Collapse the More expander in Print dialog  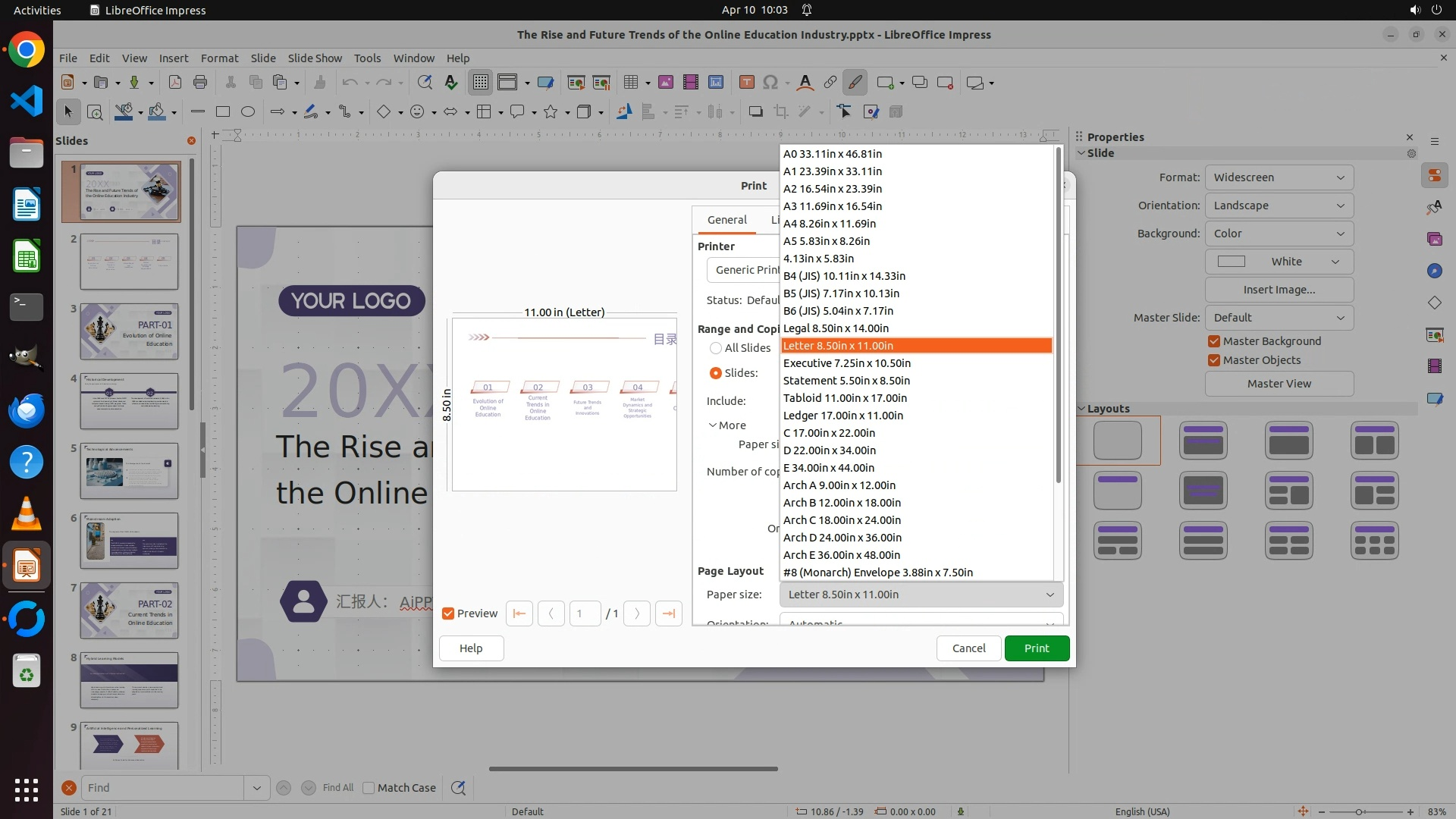pyautogui.click(x=727, y=425)
